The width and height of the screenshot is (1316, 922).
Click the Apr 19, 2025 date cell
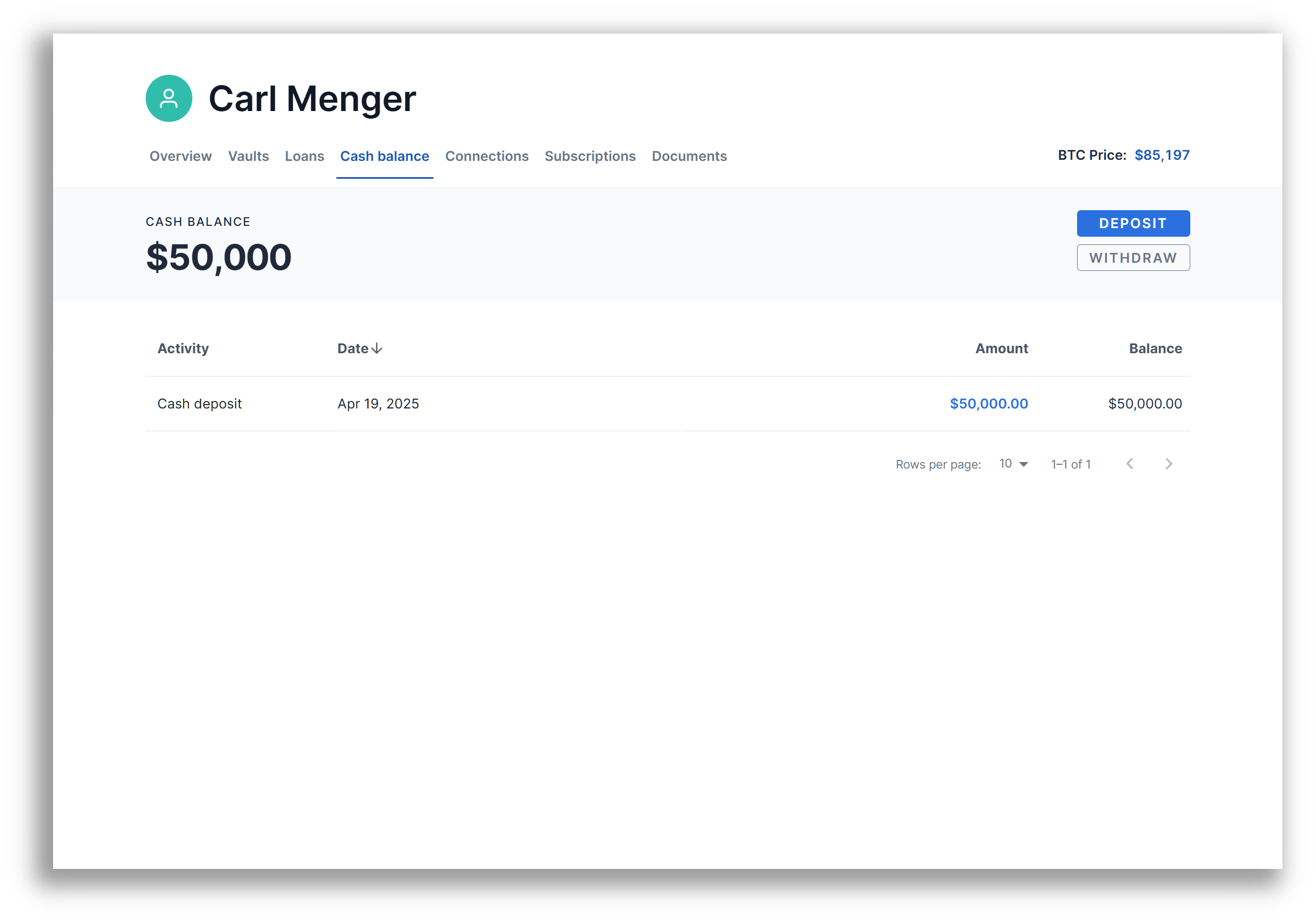378,404
